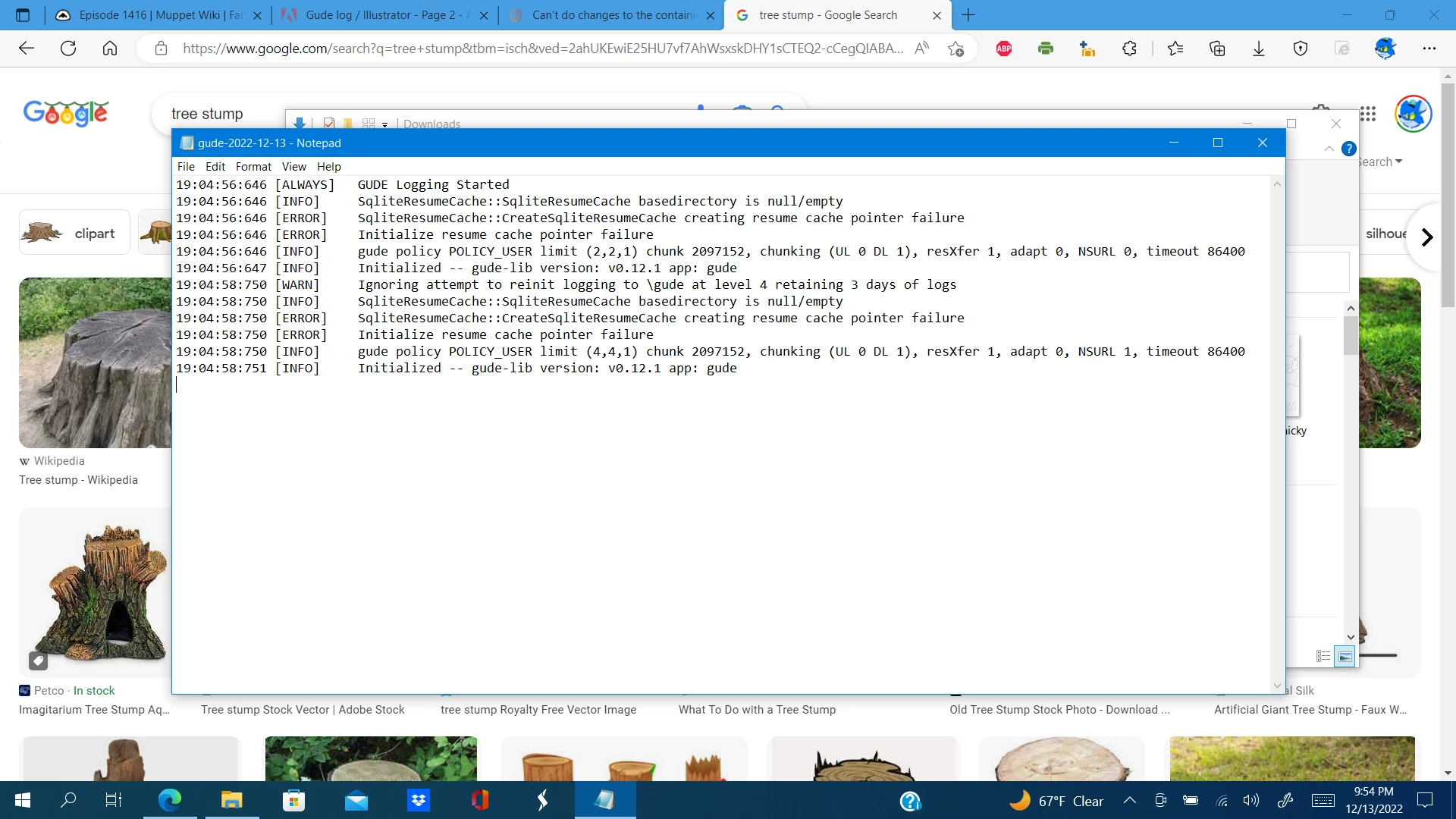Show hidden system tray icons

pyautogui.click(x=1129, y=801)
